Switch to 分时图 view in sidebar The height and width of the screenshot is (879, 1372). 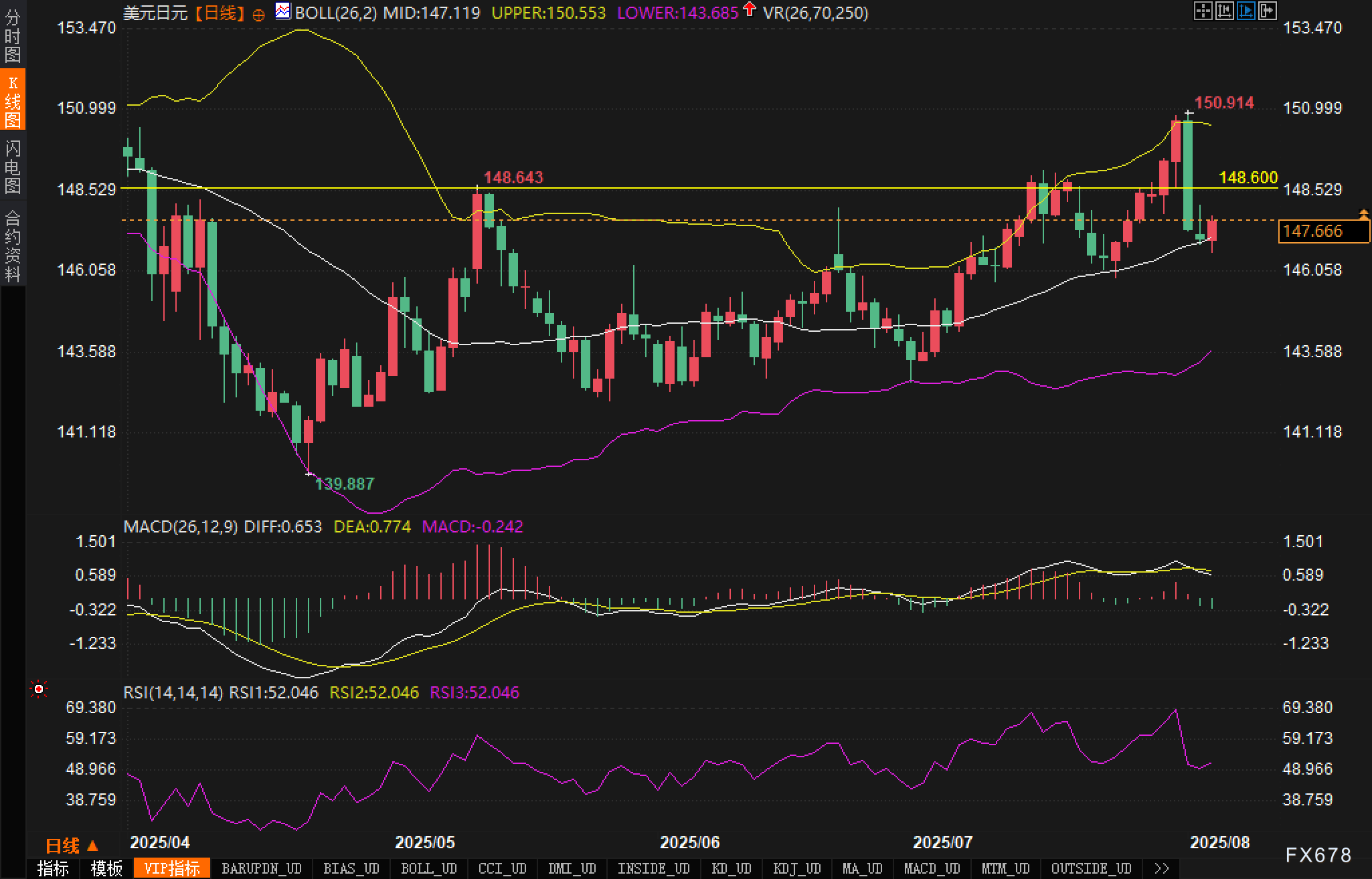click(13, 36)
